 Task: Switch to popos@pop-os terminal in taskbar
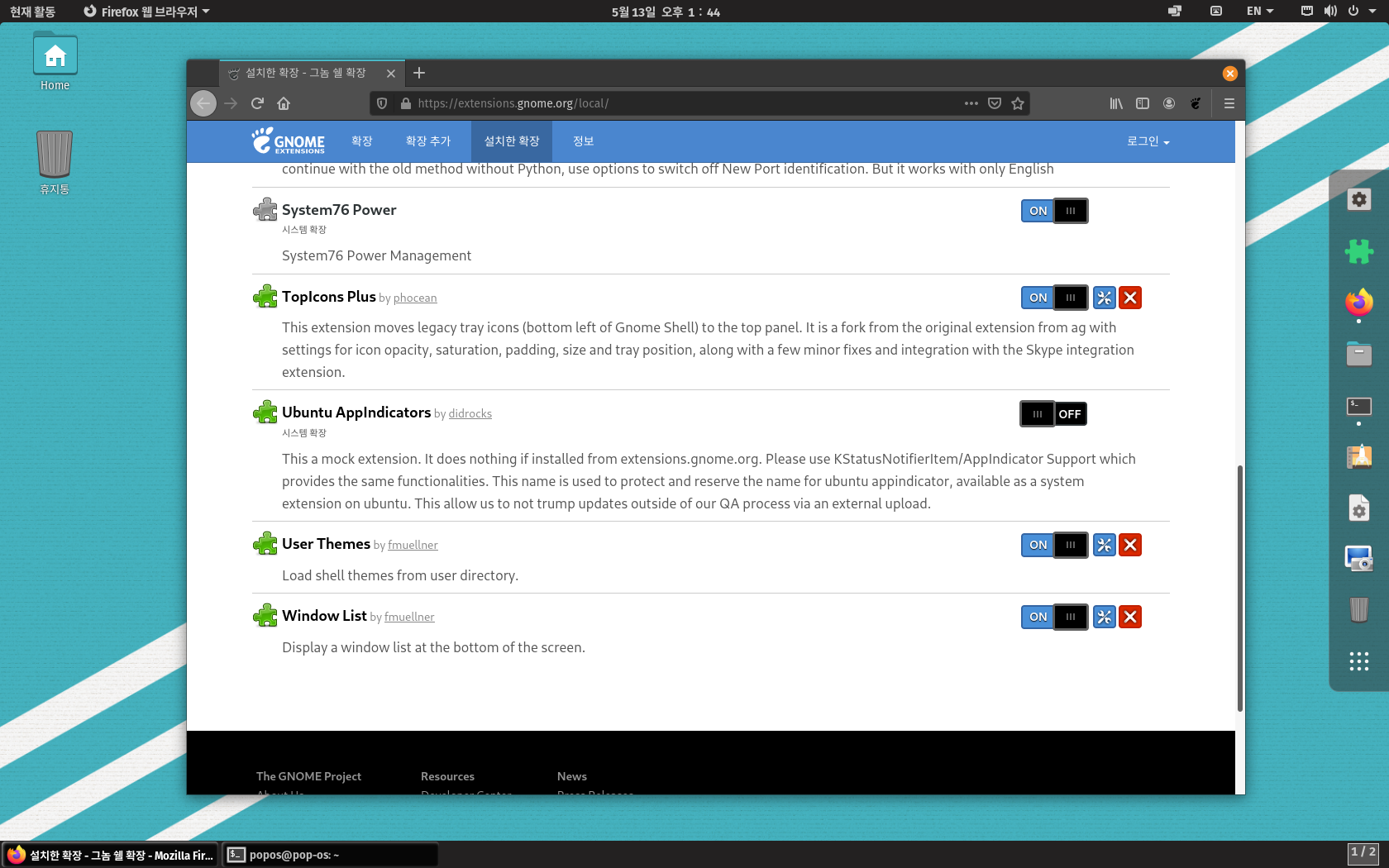[x=330, y=855]
